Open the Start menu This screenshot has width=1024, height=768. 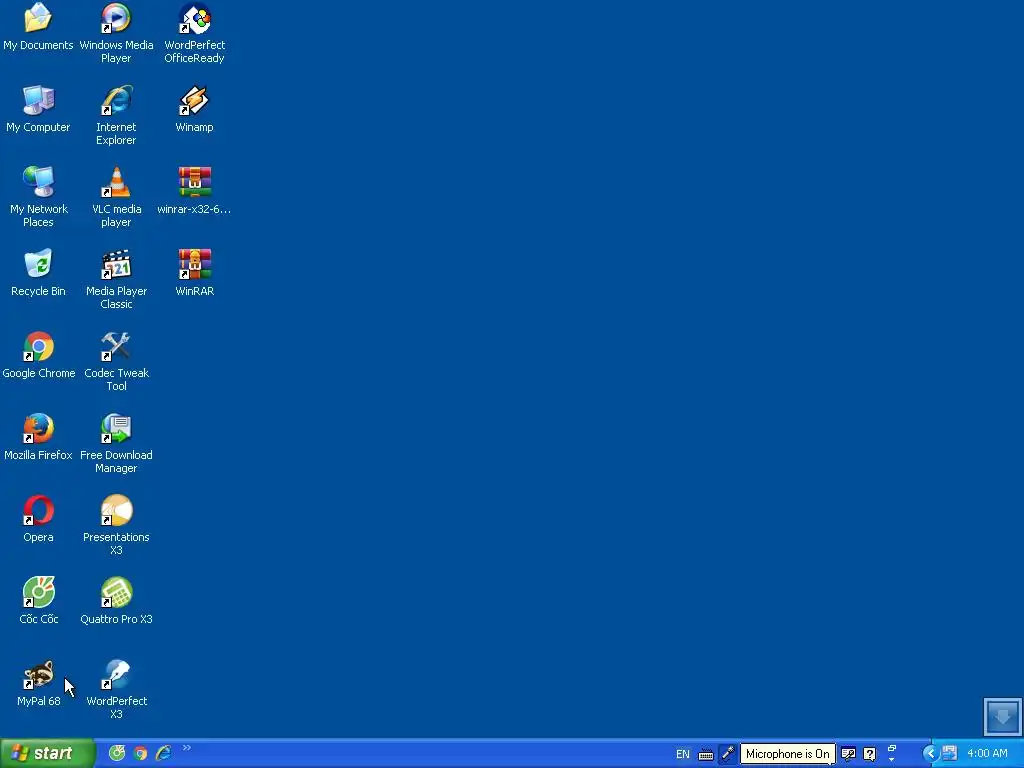pos(47,754)
